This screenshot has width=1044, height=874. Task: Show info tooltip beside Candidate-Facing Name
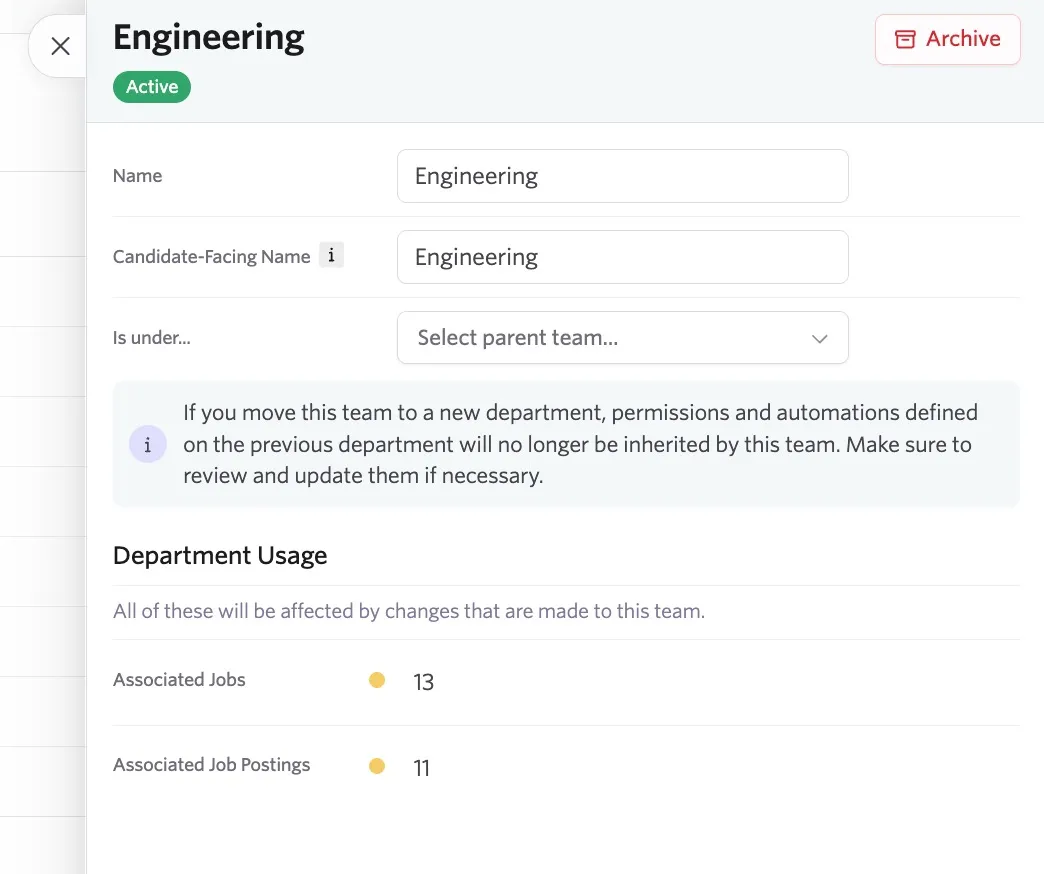(x=332, y=255)
